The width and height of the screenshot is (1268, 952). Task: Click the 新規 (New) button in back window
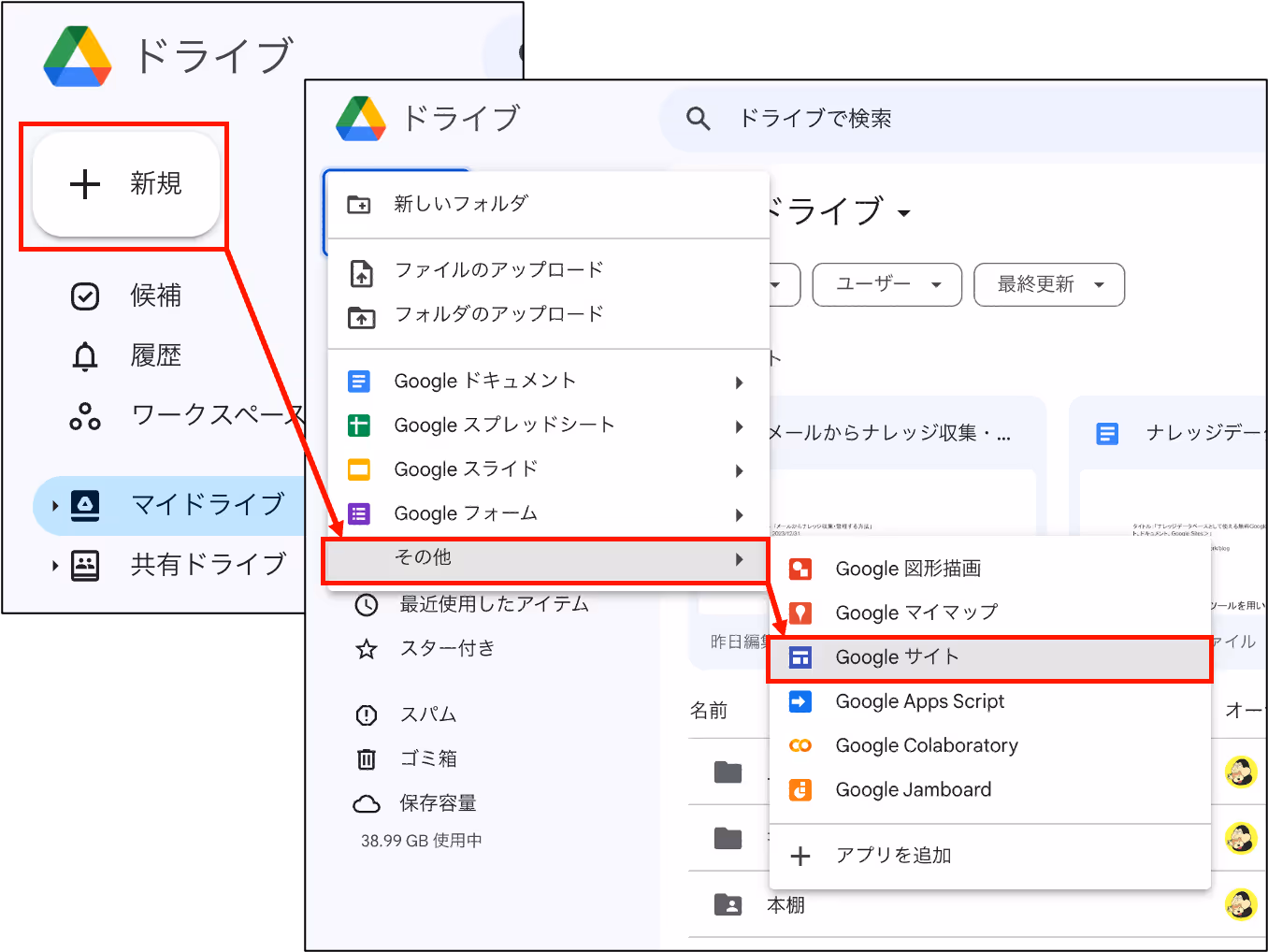[125, 184]
